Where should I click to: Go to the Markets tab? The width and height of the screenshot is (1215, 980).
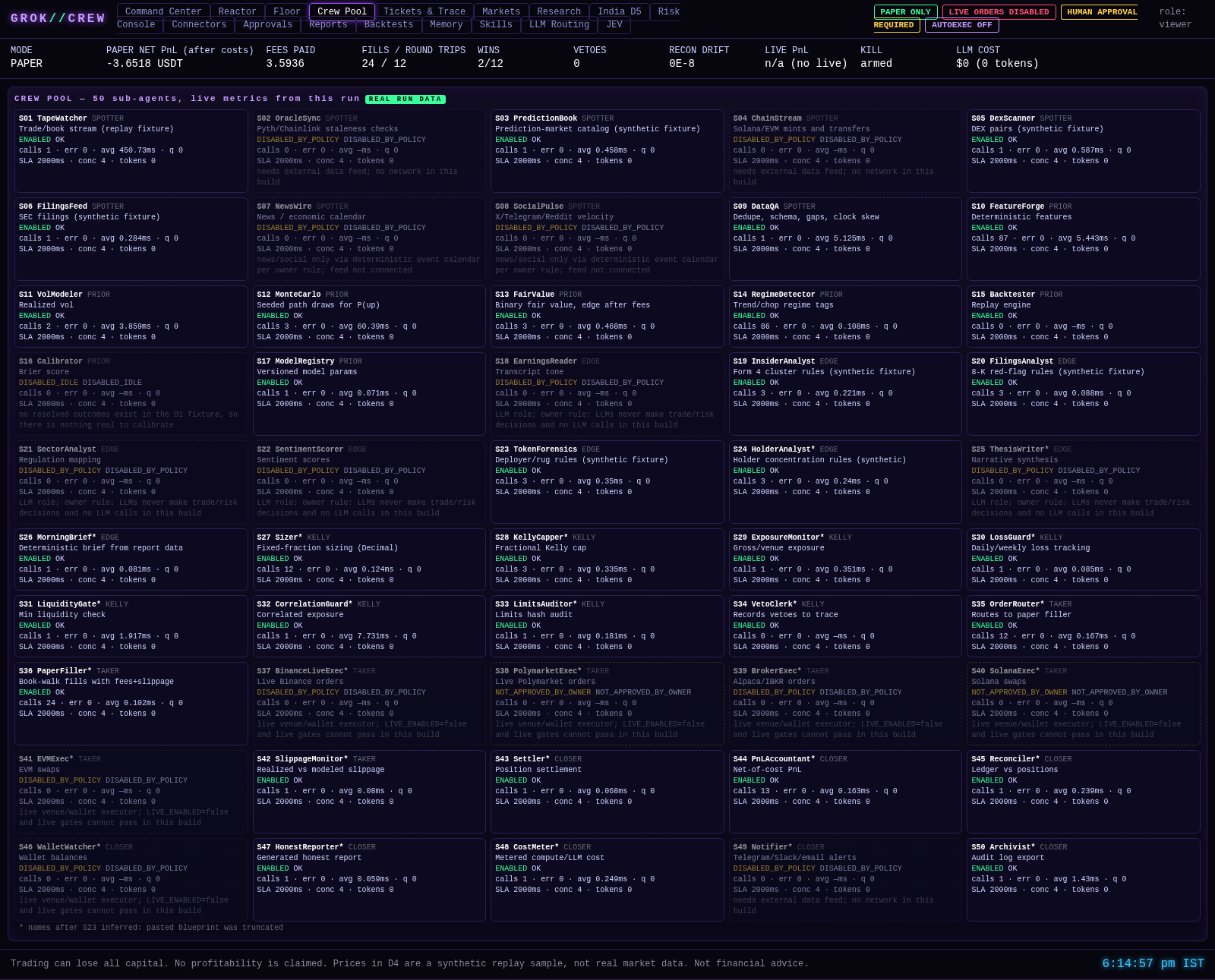coord(501,11)
